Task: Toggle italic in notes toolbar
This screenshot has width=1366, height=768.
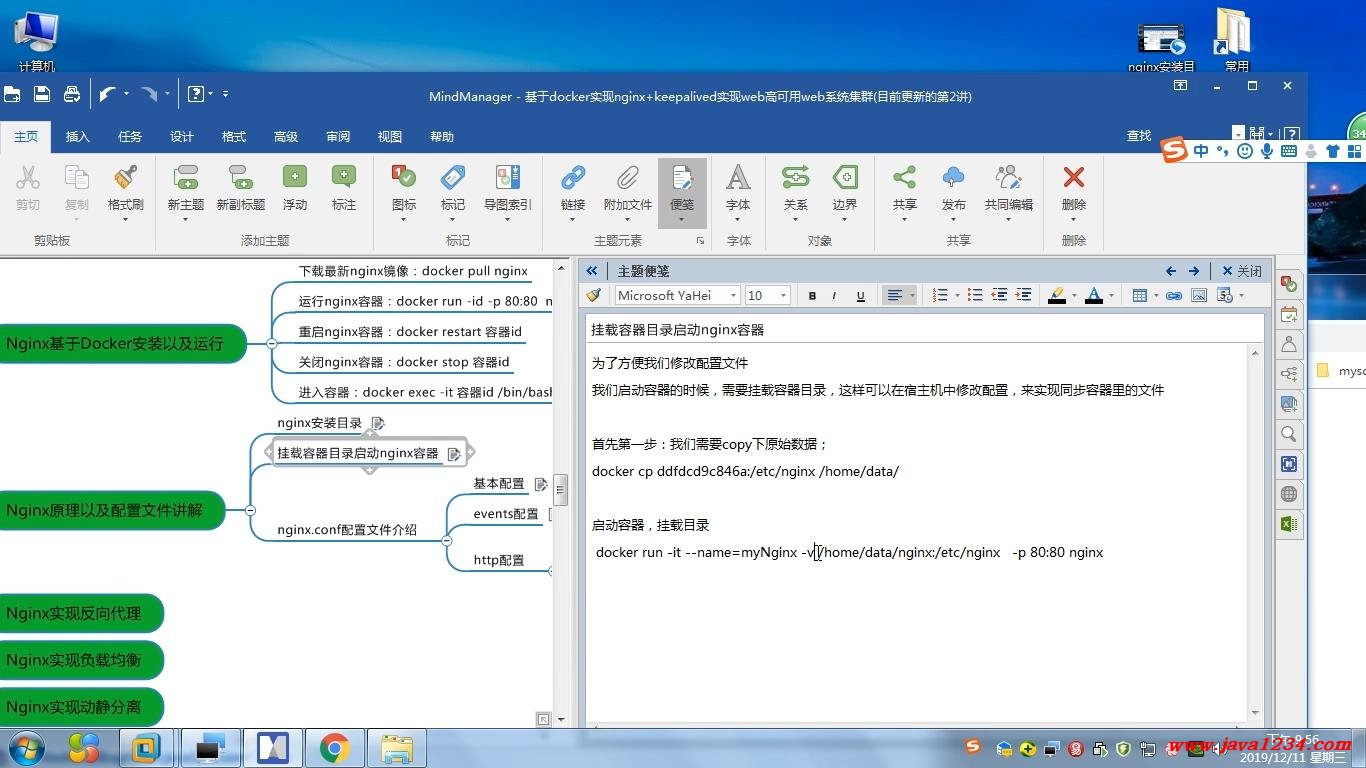Action: pos(835,295)
